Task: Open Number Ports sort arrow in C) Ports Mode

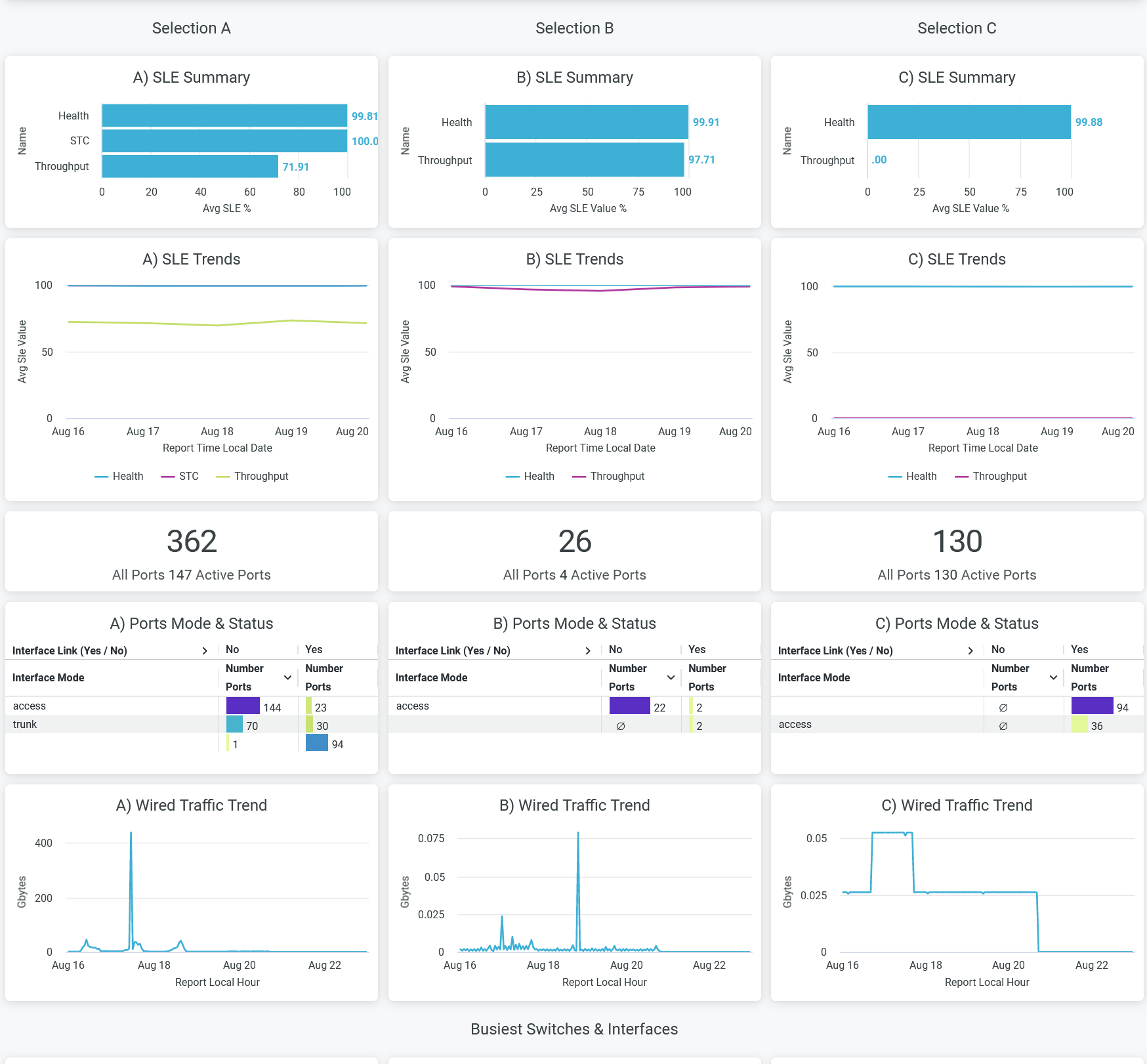Action: 1053,677
